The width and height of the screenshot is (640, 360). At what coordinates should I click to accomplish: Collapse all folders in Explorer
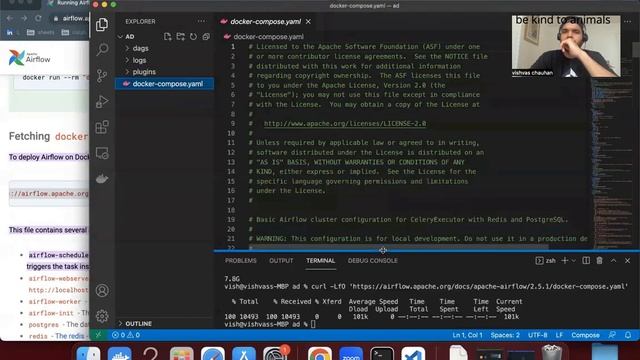pyautogui.click(x=206, y=37)
